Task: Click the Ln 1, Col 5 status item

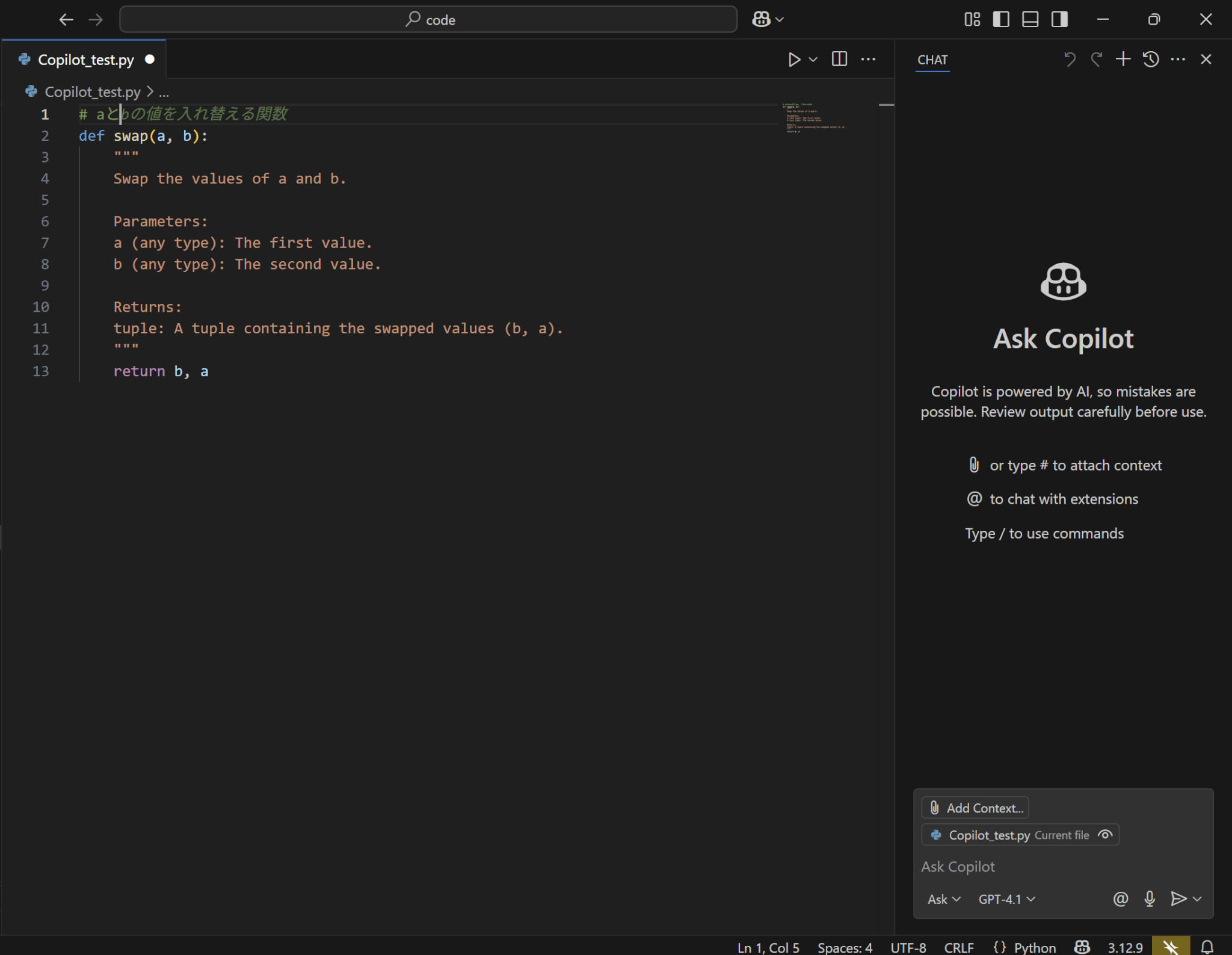Action: click(x=768, y=947)
